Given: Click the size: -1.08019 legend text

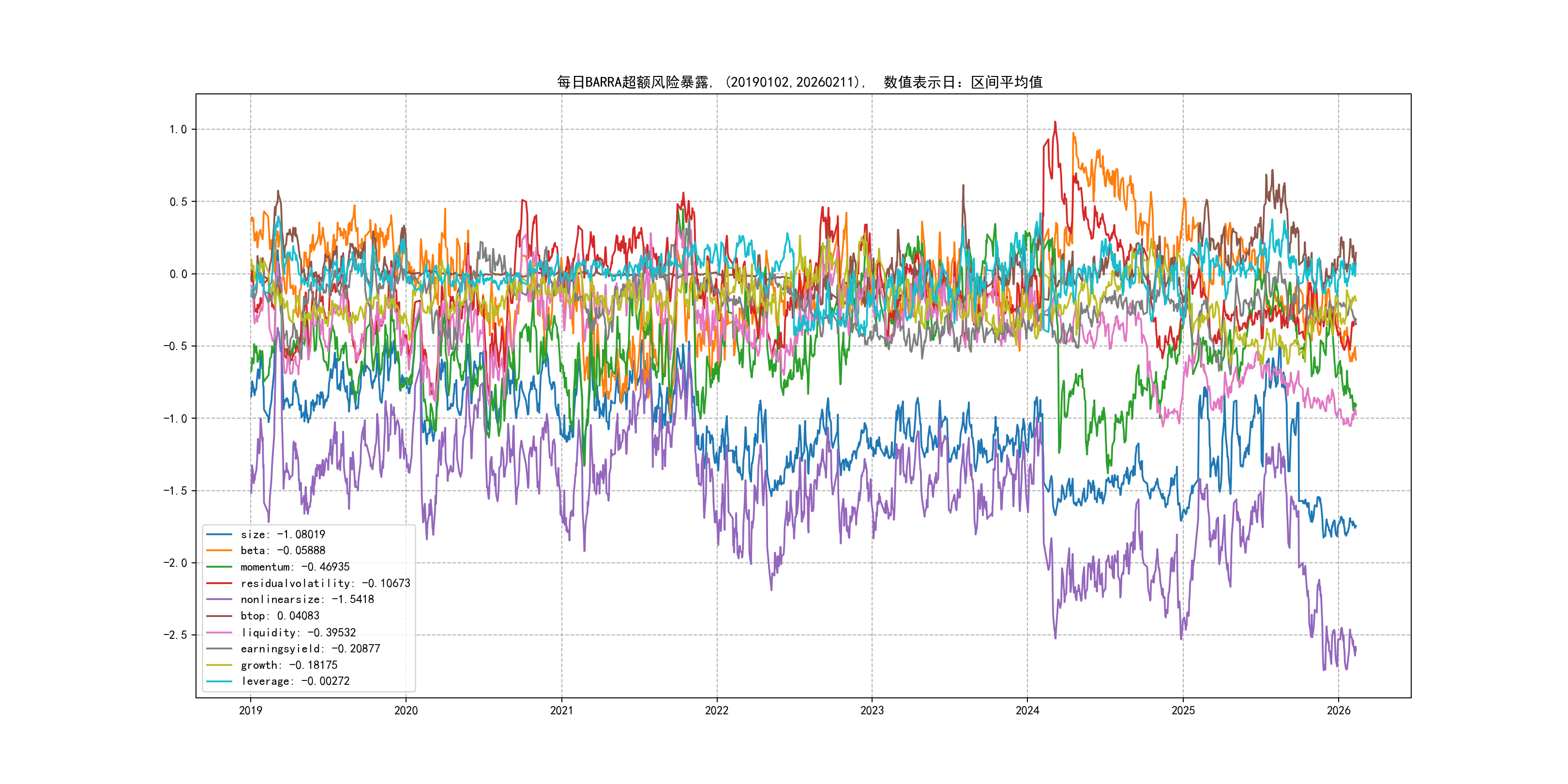Looking at the screenshot, I should click(x=283, y=534).
